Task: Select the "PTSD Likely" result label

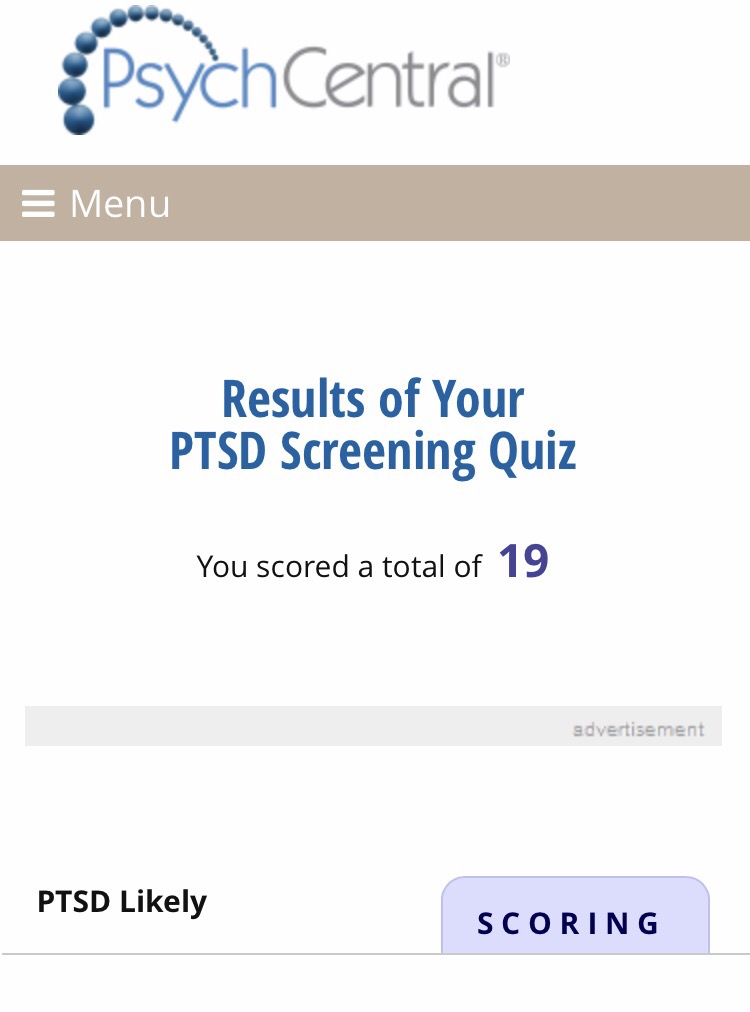Action: click(122, 902)
